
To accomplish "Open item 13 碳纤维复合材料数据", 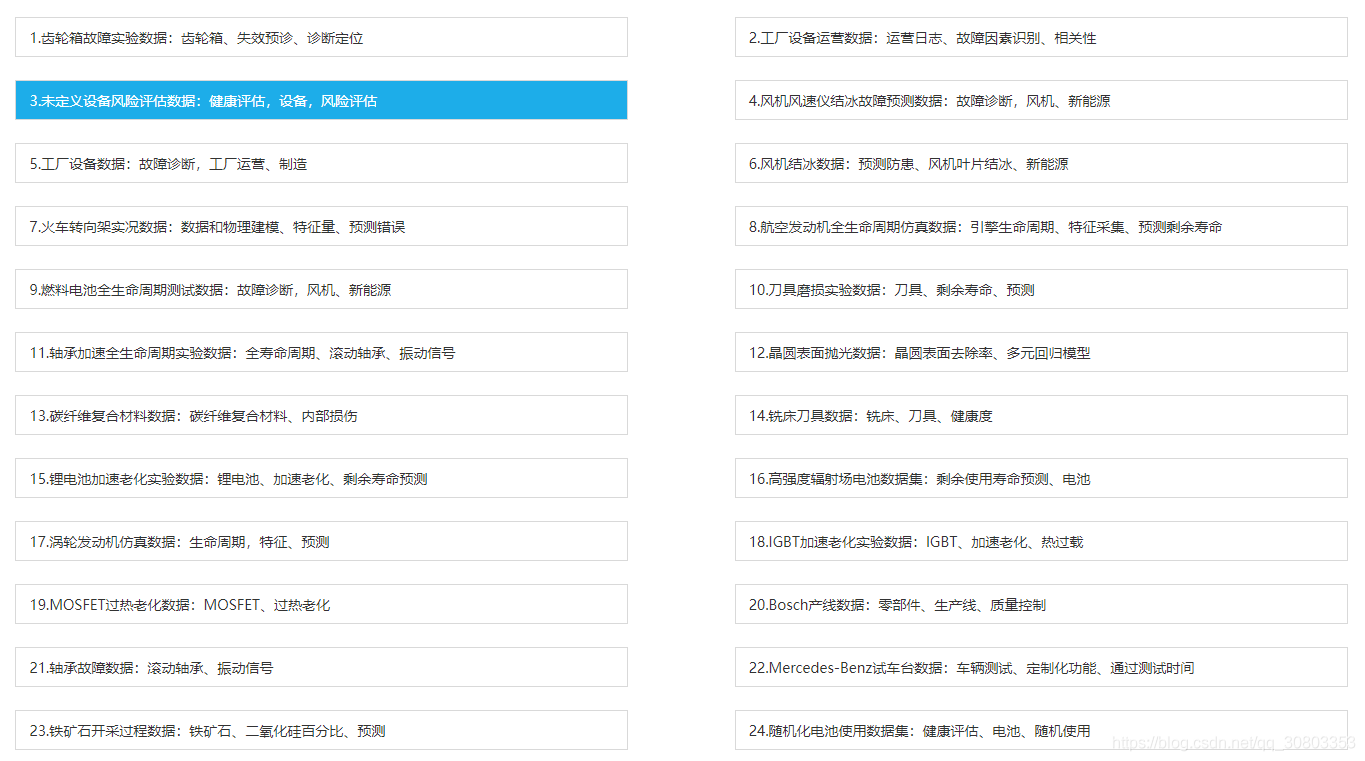I will pyautogui.click(x=321, y=415).
